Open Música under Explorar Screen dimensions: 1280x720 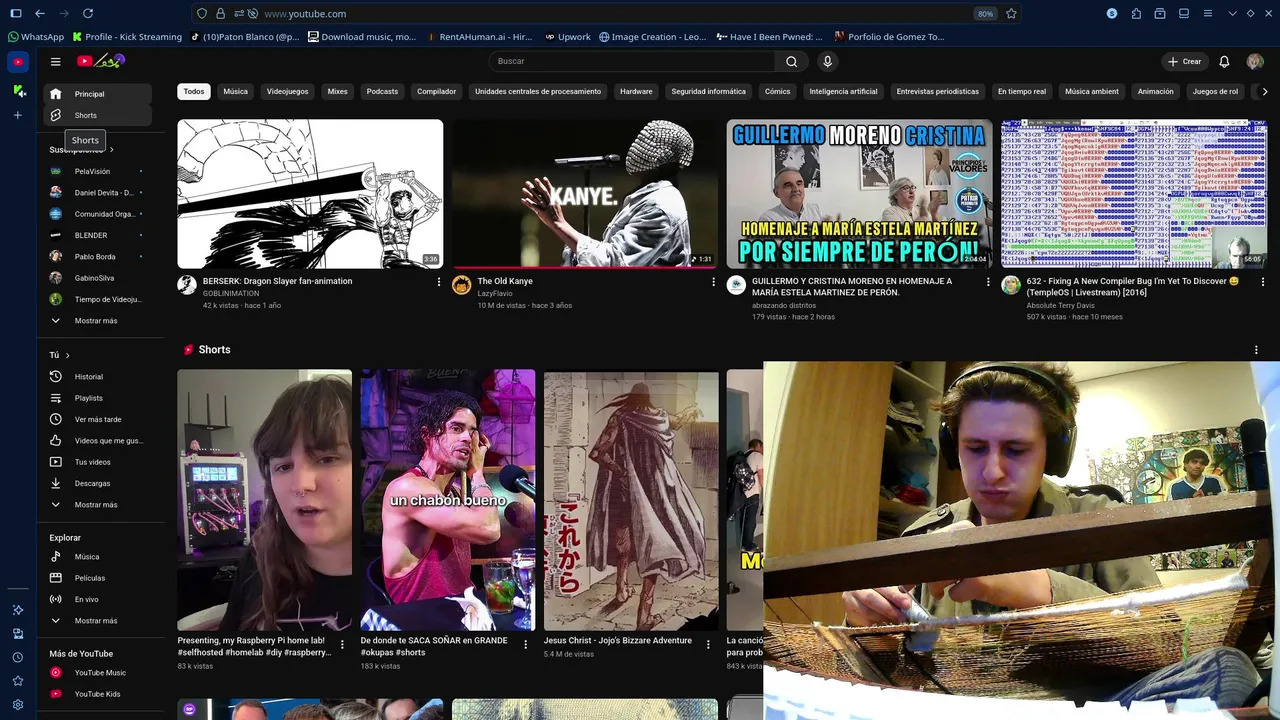pos(98,557)
